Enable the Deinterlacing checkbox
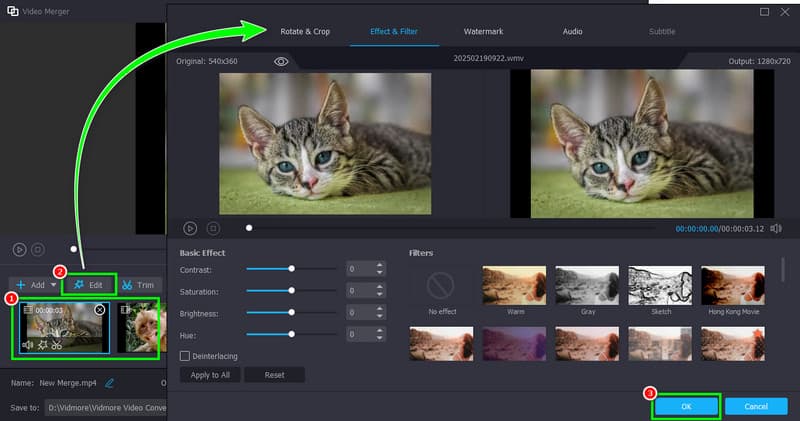Screen dimensions: 800x421 [x=185, y=356]
